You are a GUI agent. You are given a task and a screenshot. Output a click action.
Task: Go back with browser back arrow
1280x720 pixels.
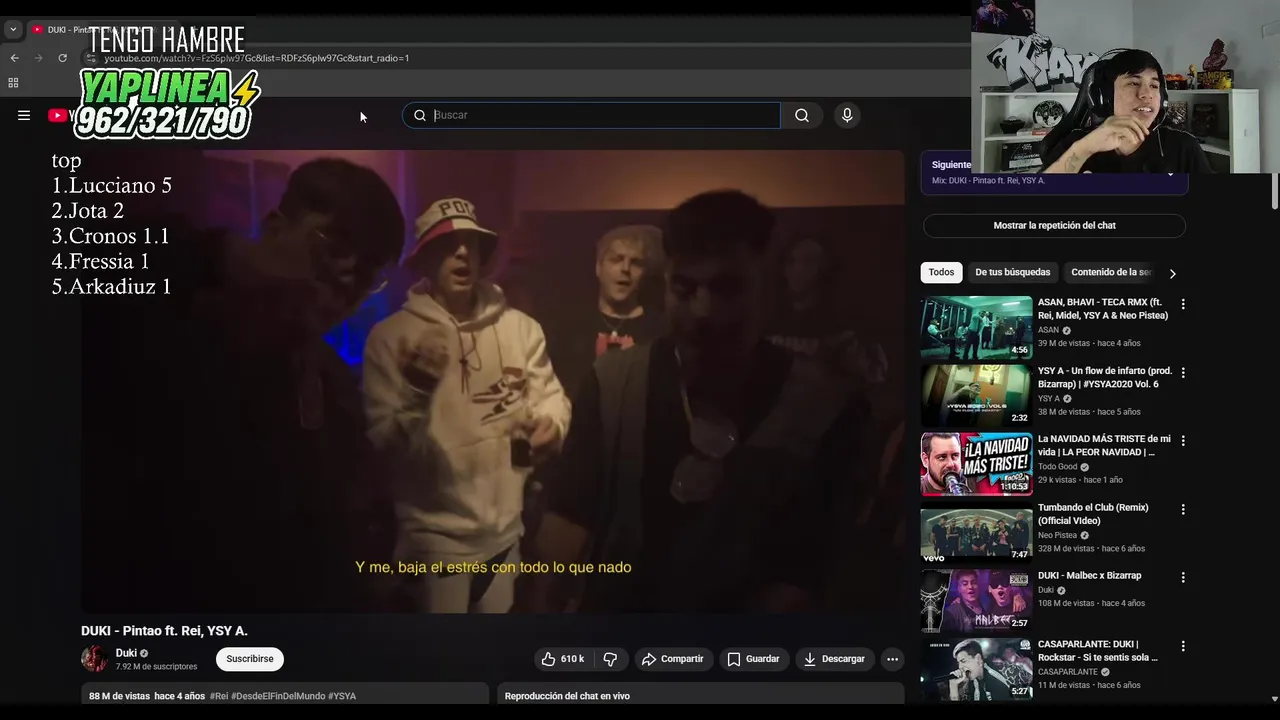14,58
